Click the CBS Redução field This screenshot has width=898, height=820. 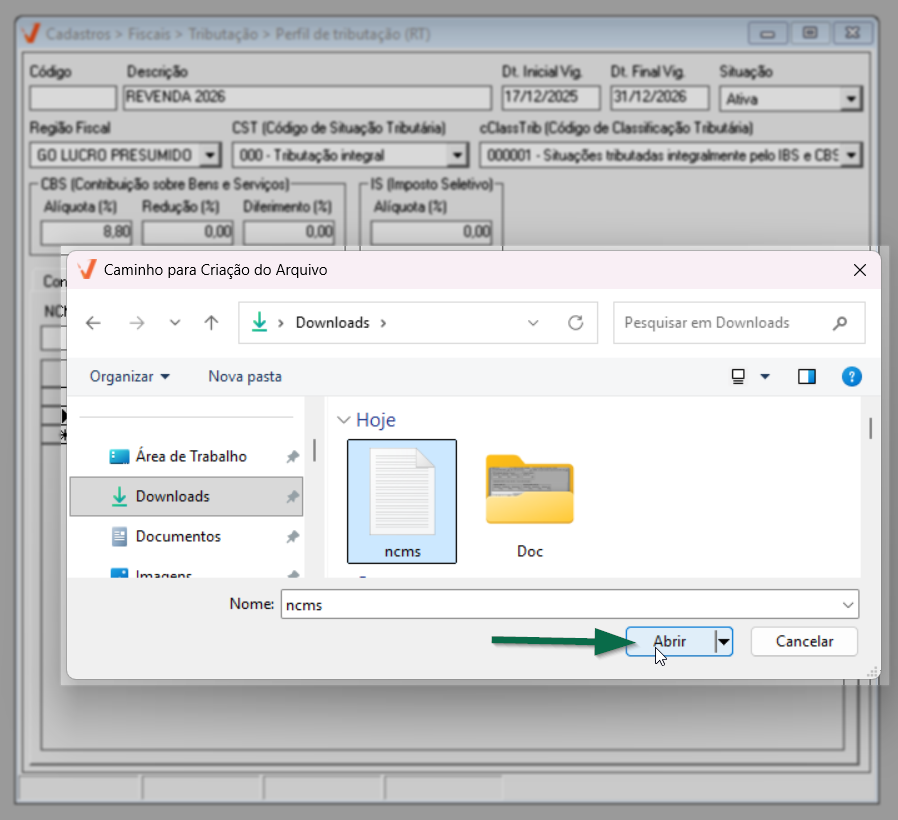pos(188,232)
